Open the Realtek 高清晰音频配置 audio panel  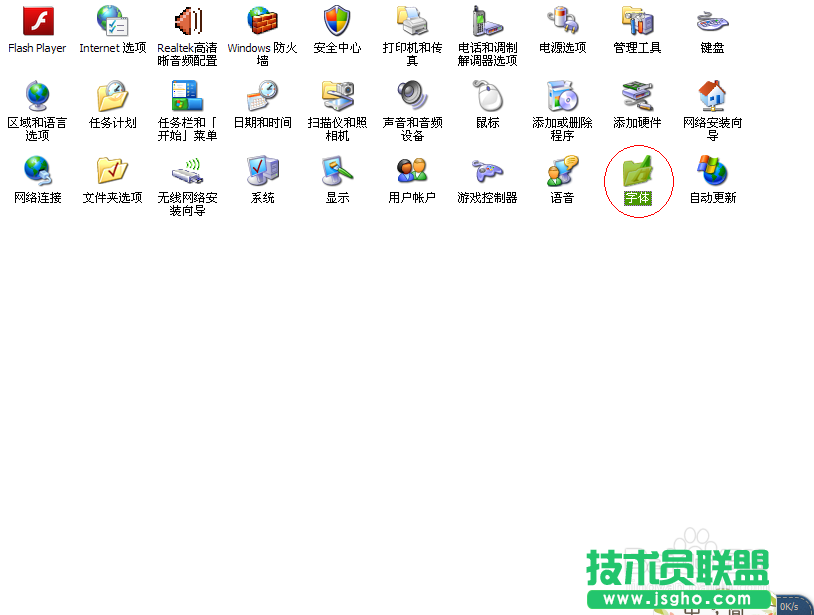coord(186,21)
